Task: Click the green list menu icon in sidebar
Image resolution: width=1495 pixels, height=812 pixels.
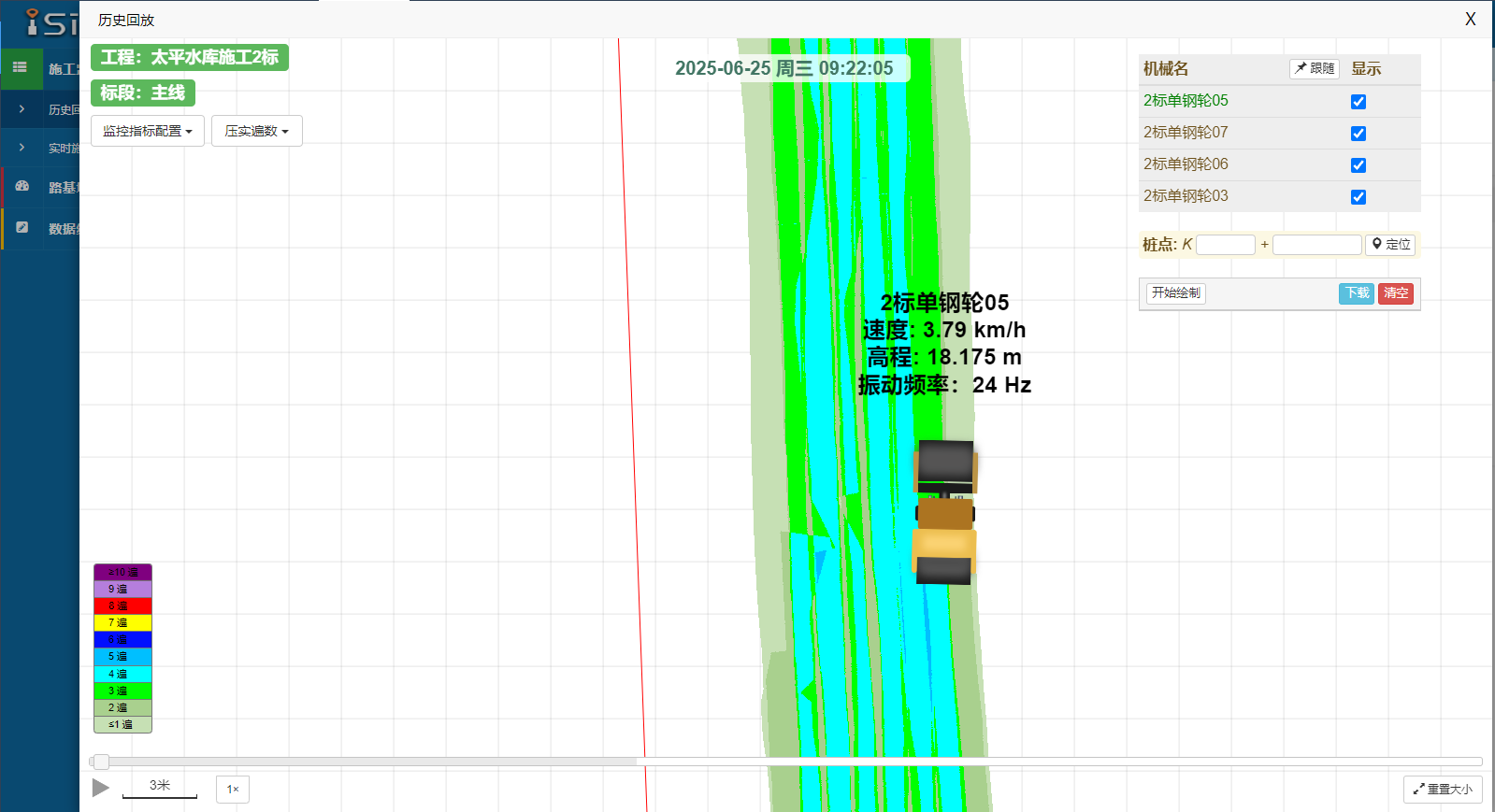Action: 20,67
